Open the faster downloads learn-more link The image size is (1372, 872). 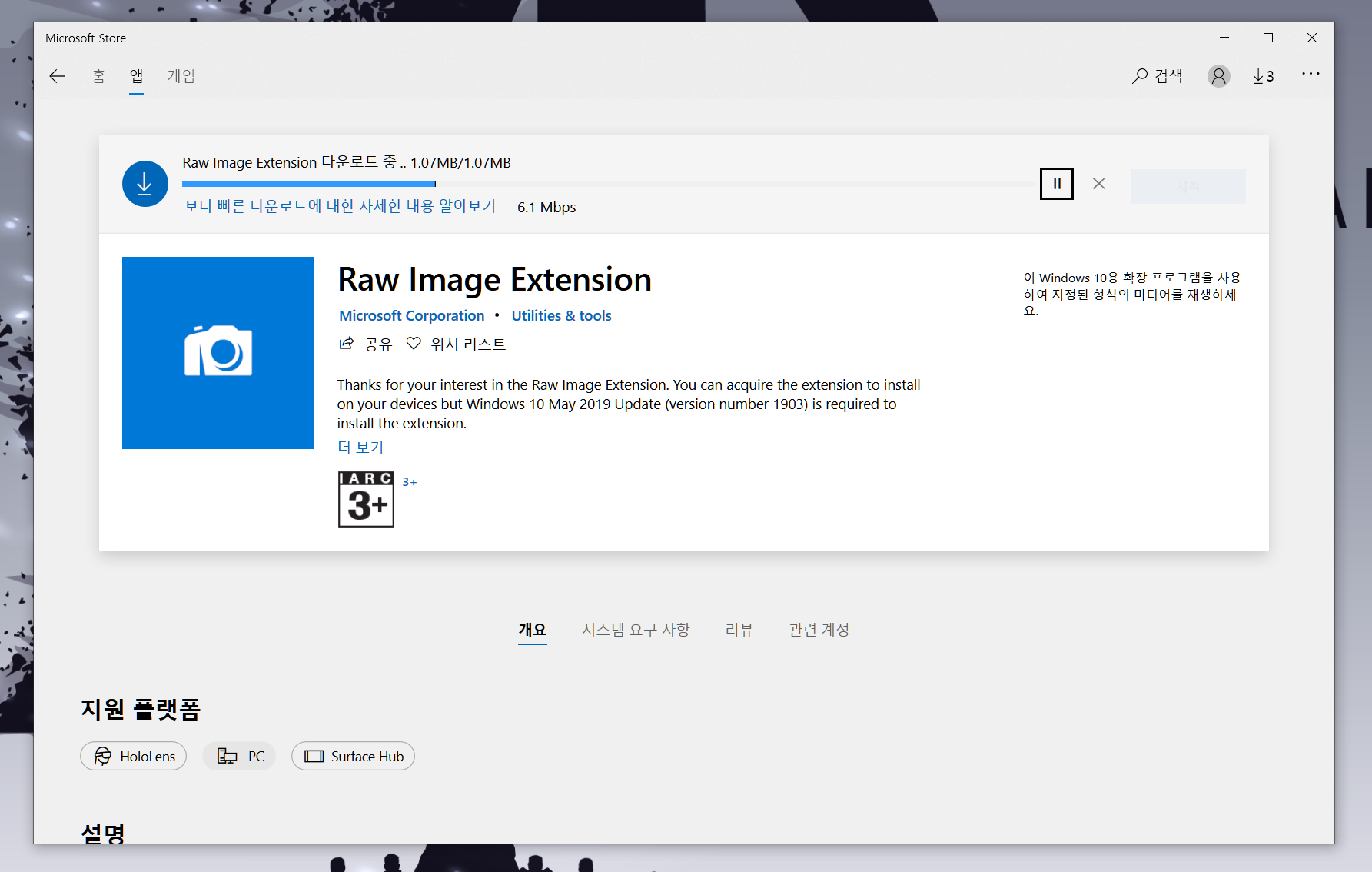pyautogui.click(x=340, y=206)
